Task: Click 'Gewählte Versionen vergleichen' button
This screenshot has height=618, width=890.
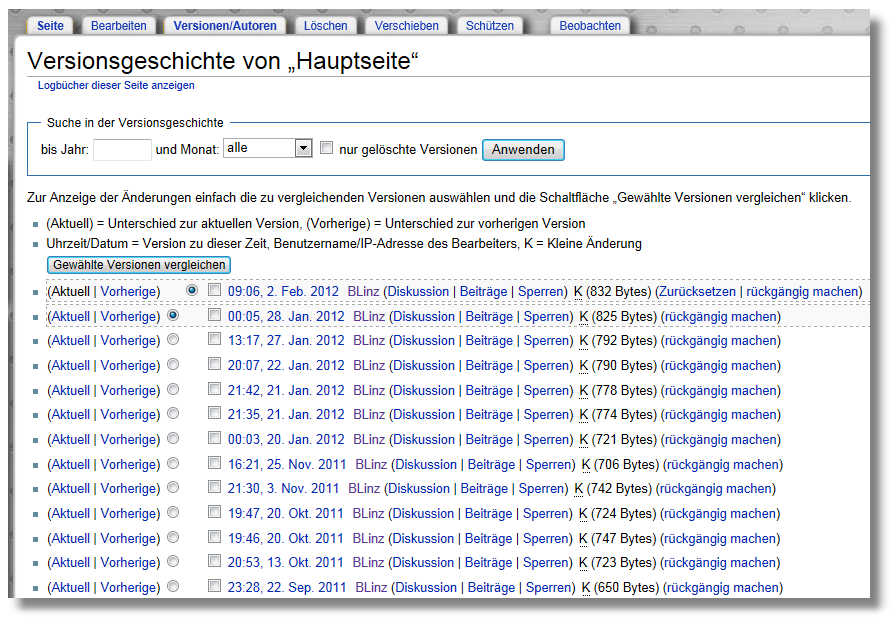Action: click(139, 265)
